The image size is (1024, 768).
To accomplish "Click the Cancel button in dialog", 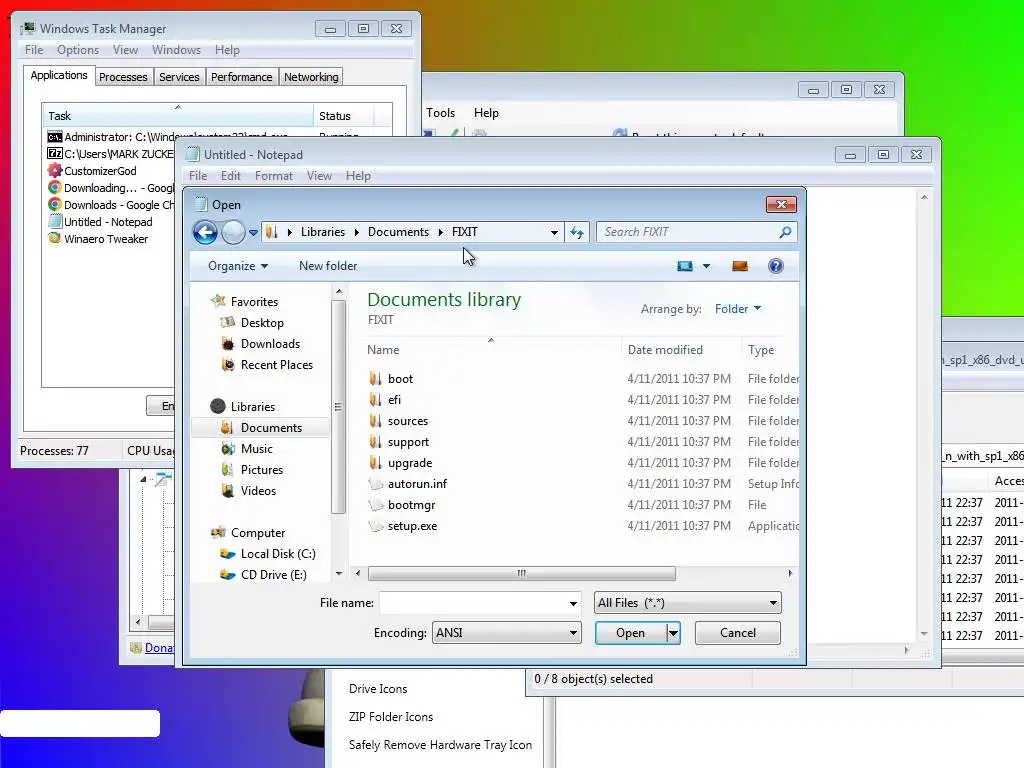I will pos(737,633).
